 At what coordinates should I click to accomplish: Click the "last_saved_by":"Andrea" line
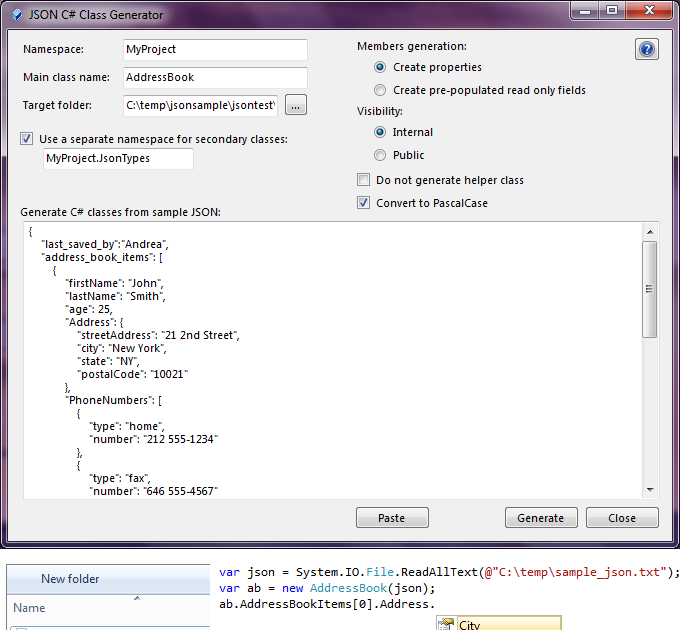105,245
